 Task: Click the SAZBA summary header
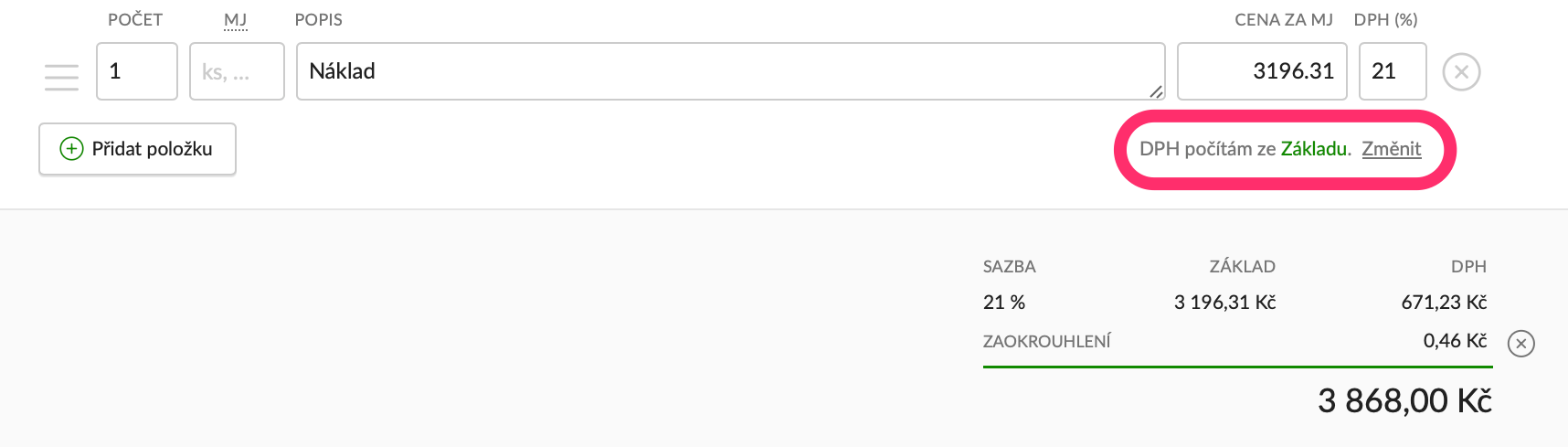pos(1009,267)
